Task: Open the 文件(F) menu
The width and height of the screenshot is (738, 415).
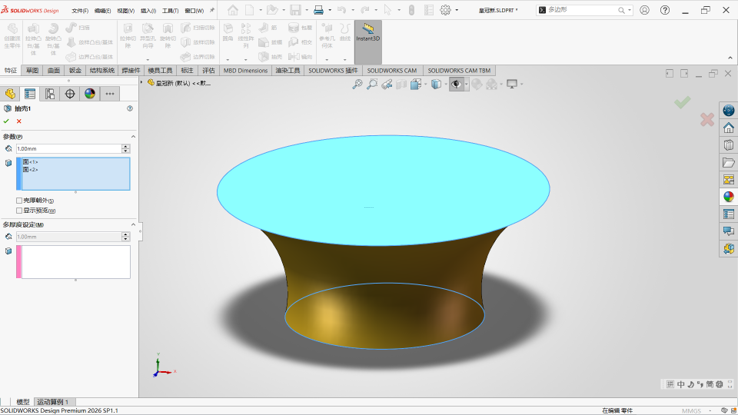Action: point(80,10)
